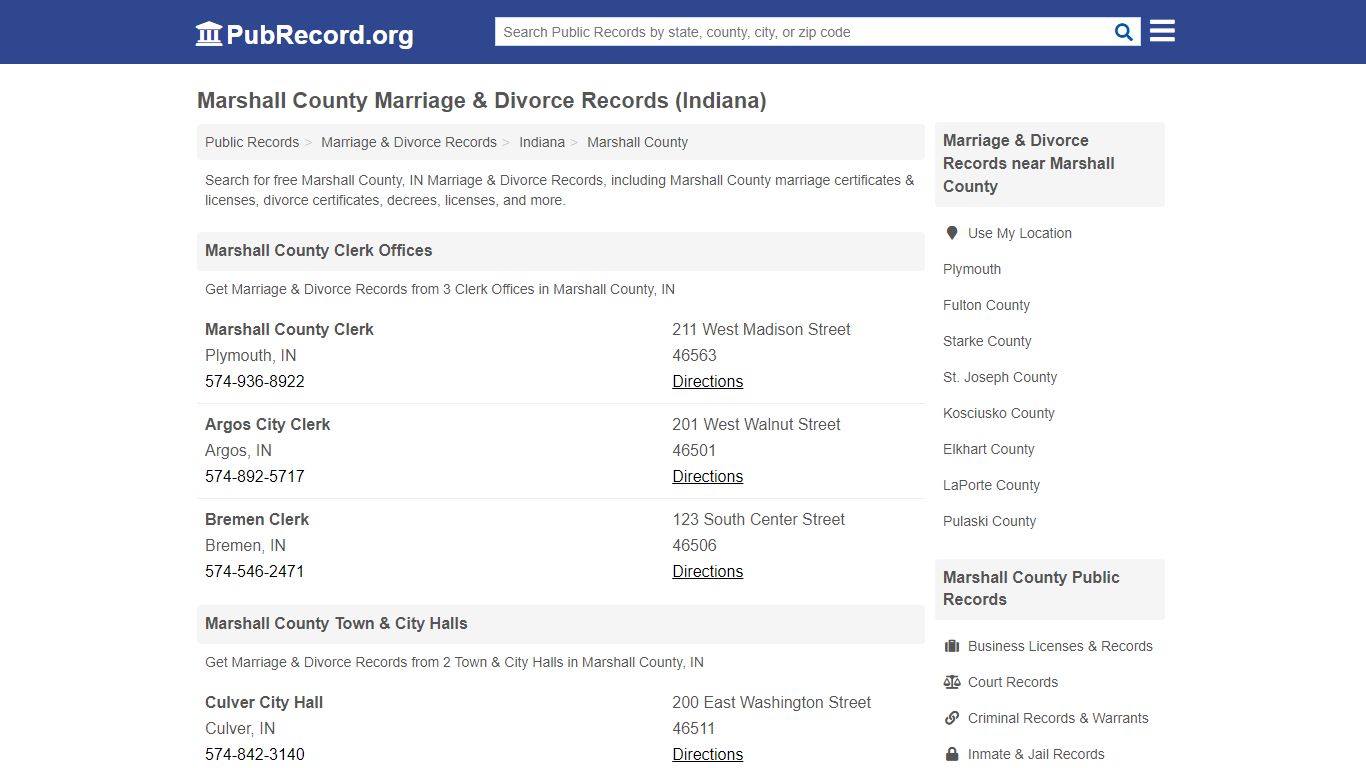Open Inmate & Jail Records link
Screen dimensions: 1366x768
(1036, 754)
